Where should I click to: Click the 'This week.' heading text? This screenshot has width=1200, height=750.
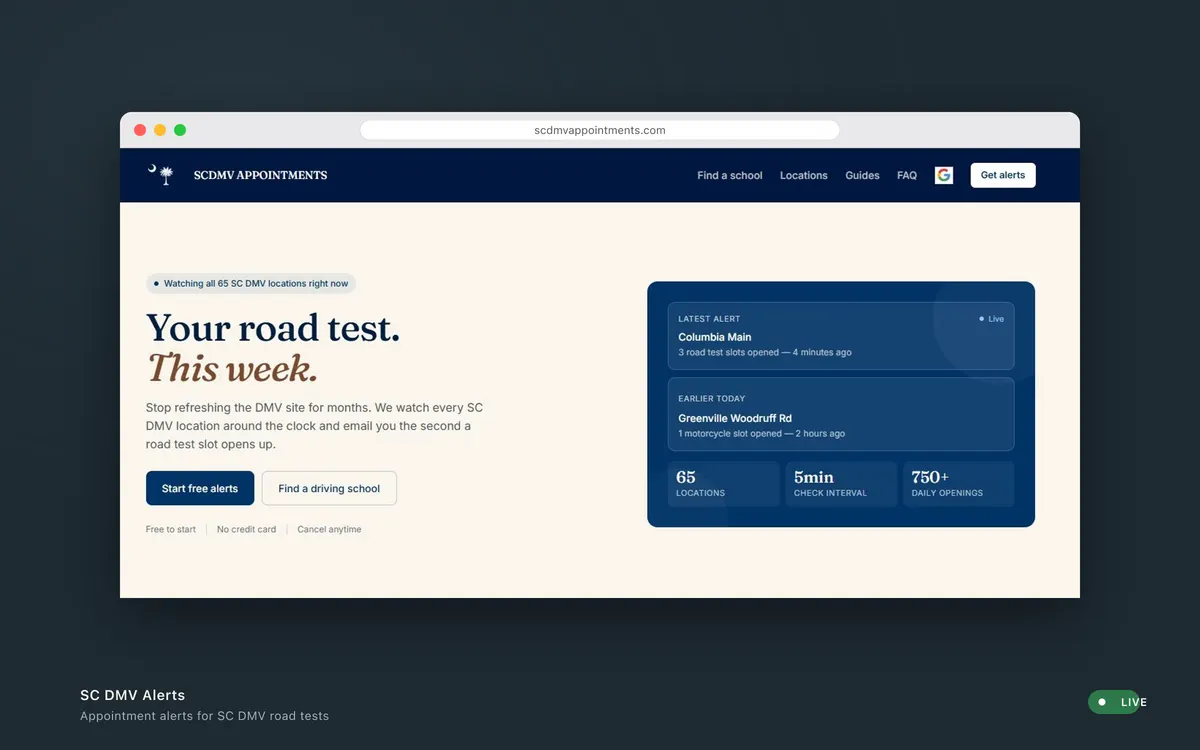point(232,369)
